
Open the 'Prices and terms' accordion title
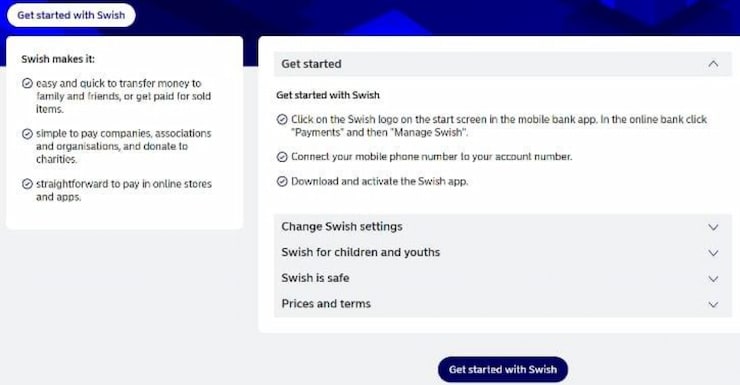click(x=326, y=304)
